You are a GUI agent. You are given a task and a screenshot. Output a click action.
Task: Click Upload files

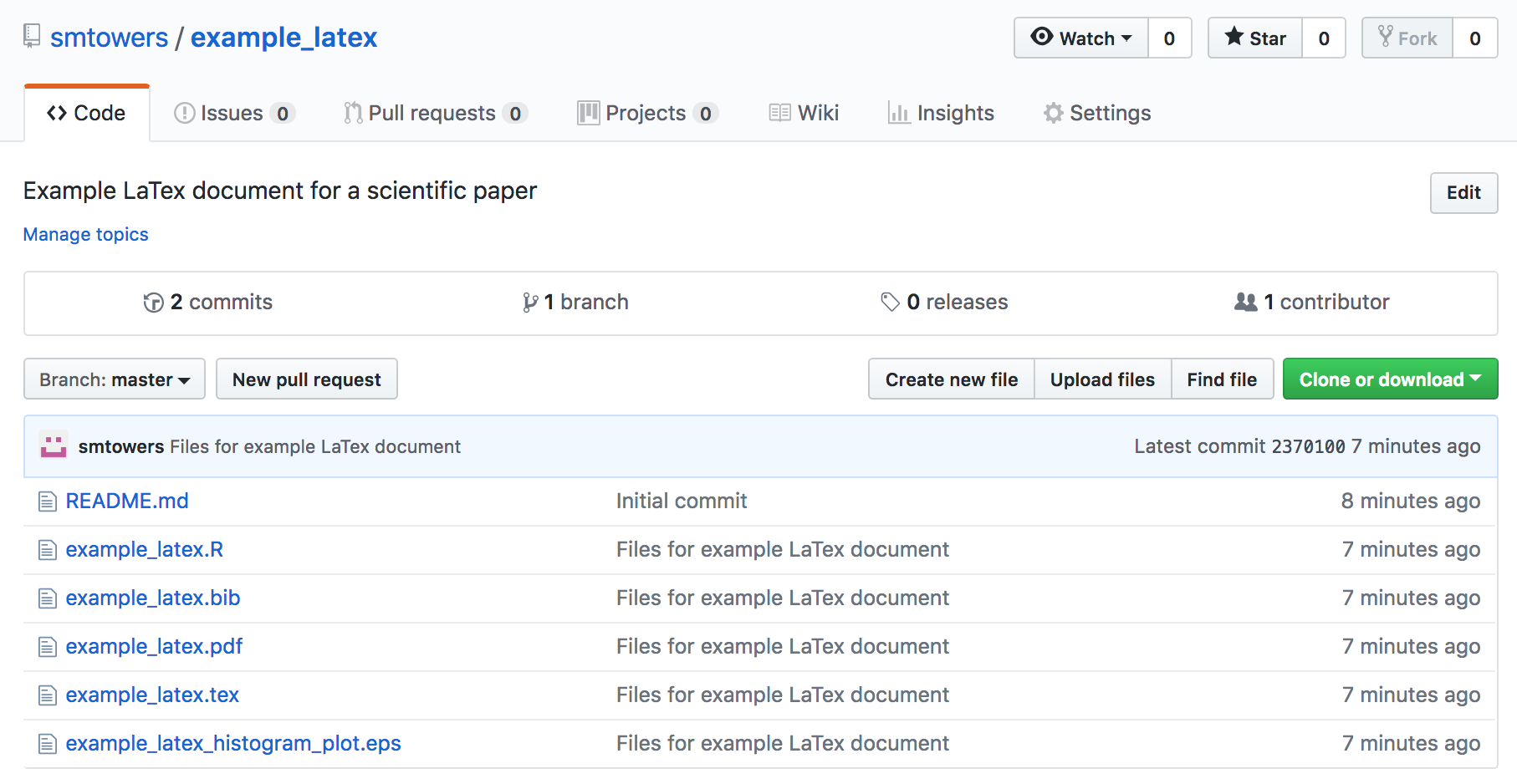coord(1102,379)
